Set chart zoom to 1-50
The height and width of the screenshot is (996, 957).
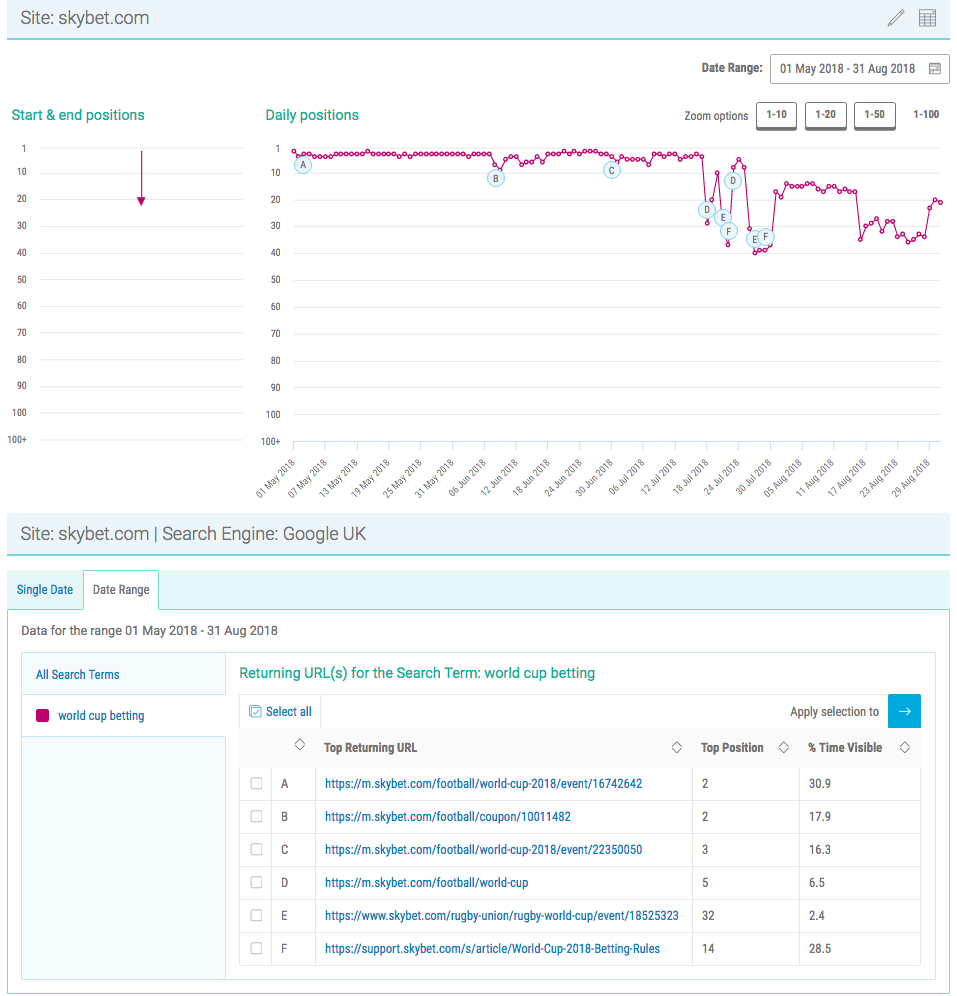[x=874, y=115]
